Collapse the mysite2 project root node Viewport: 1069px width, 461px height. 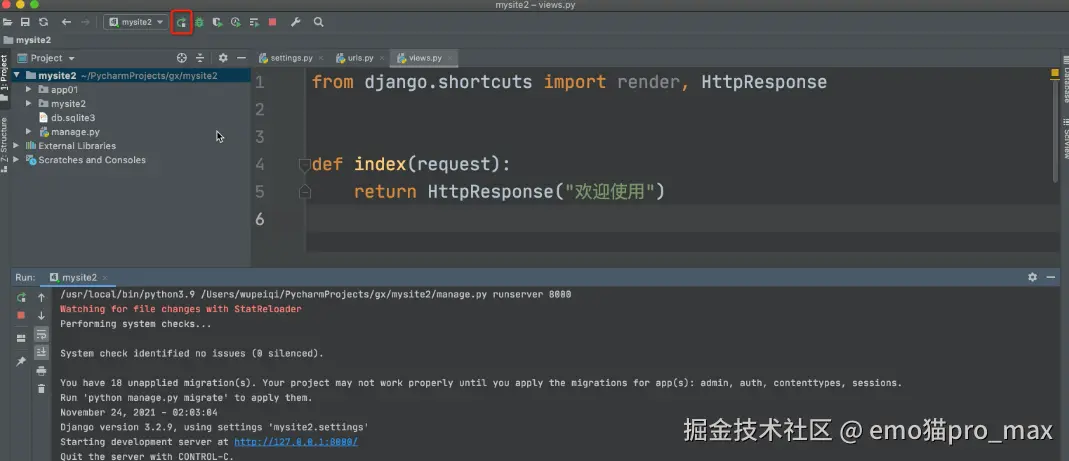[x=16, y=76]
